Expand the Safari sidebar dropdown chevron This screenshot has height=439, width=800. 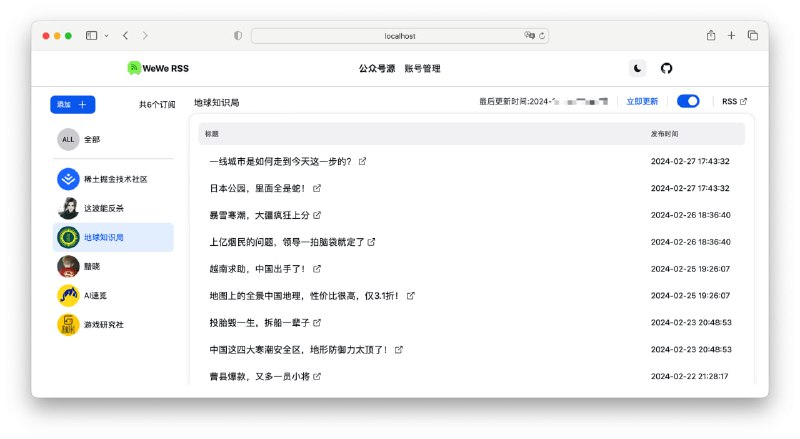point(106,35)
